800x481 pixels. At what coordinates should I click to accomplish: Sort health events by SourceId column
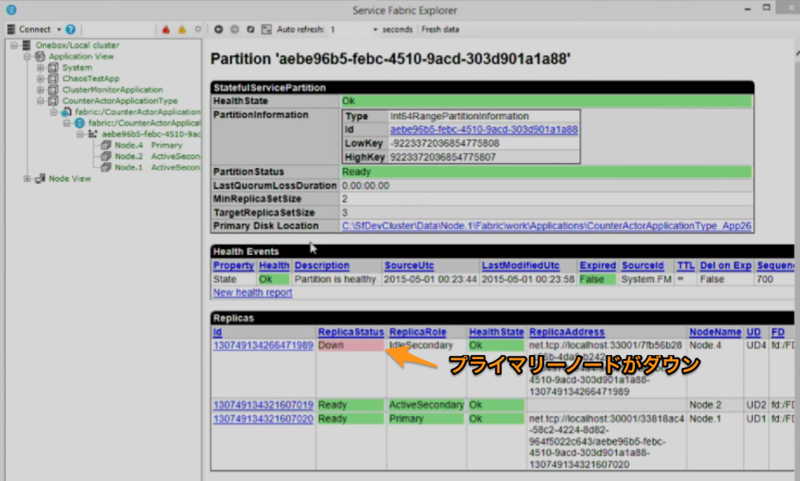643,265
